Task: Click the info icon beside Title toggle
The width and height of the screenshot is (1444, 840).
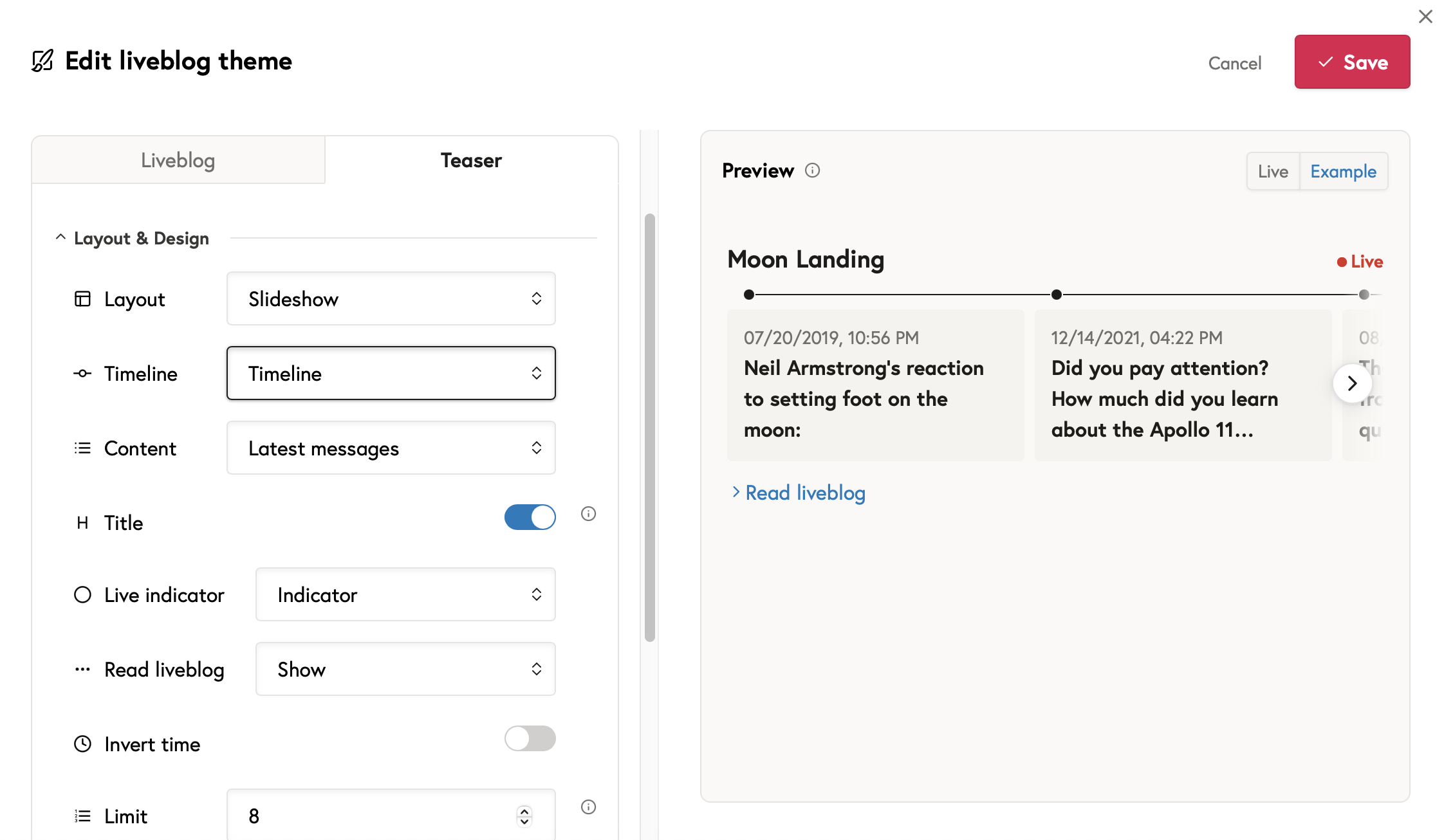Action: click(588, 514)
